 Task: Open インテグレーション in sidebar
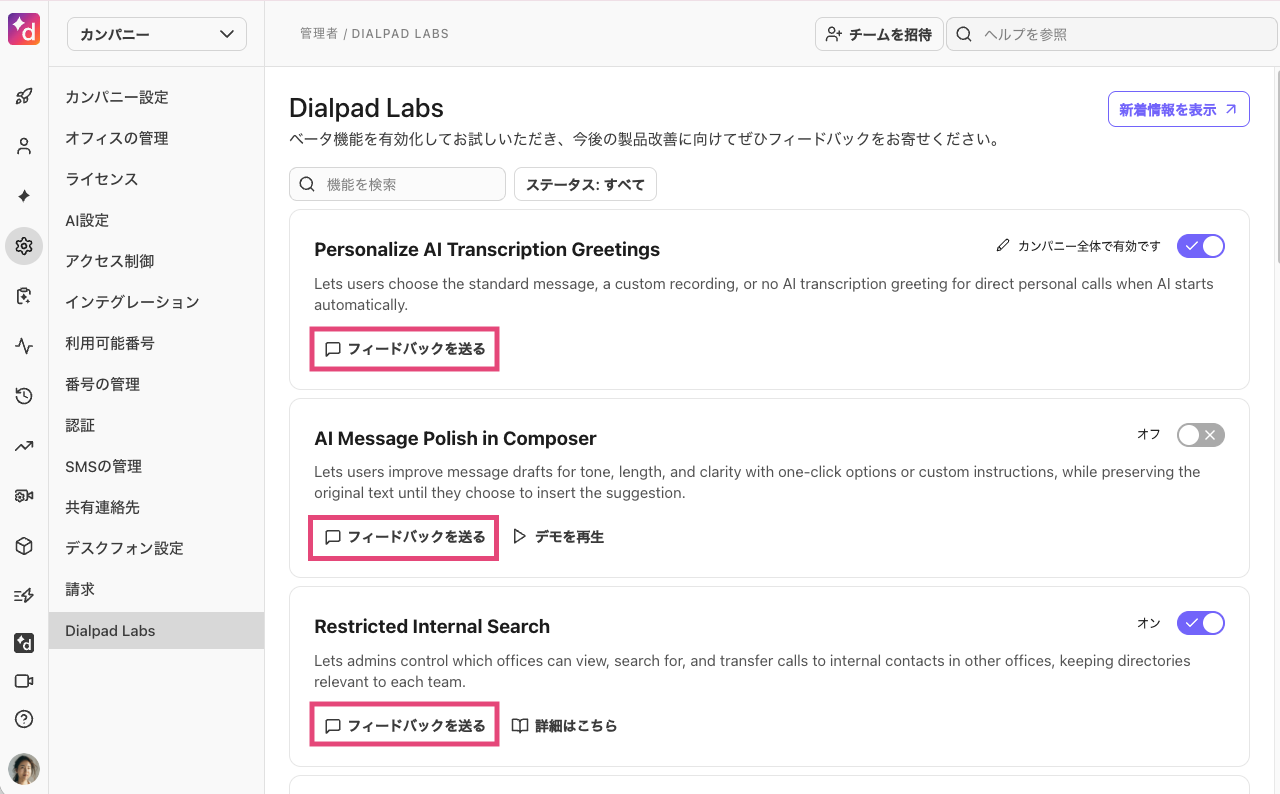[156, 302]
